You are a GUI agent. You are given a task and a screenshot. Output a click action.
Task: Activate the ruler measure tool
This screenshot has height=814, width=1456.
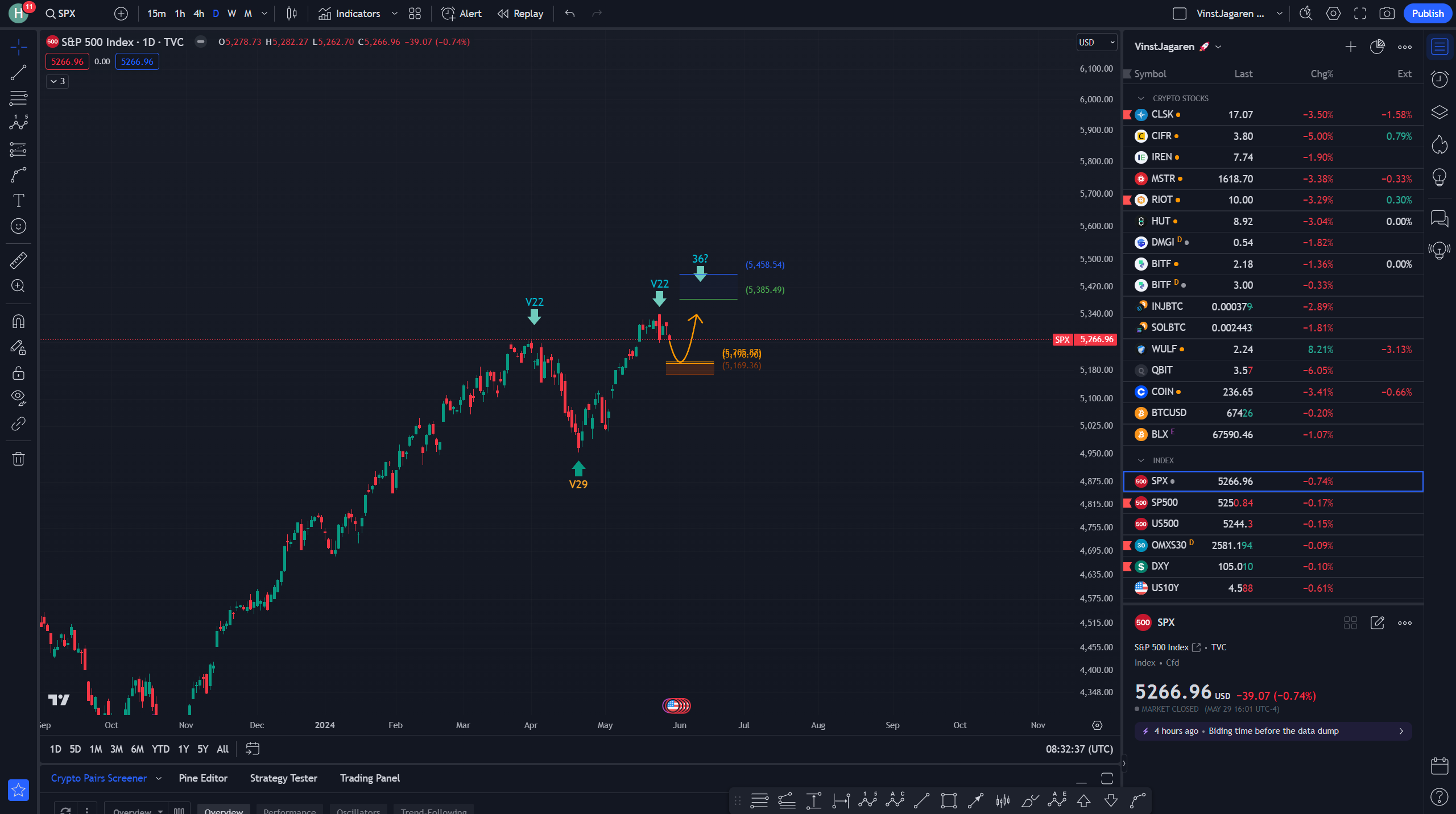pos(18,260)
